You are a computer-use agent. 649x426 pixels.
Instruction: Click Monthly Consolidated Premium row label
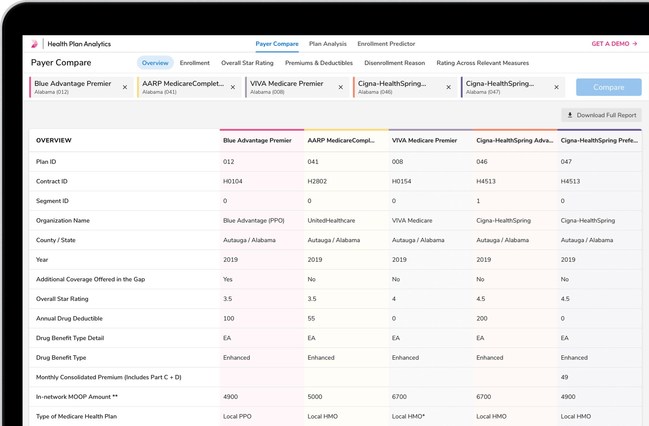tap(108, 377)
